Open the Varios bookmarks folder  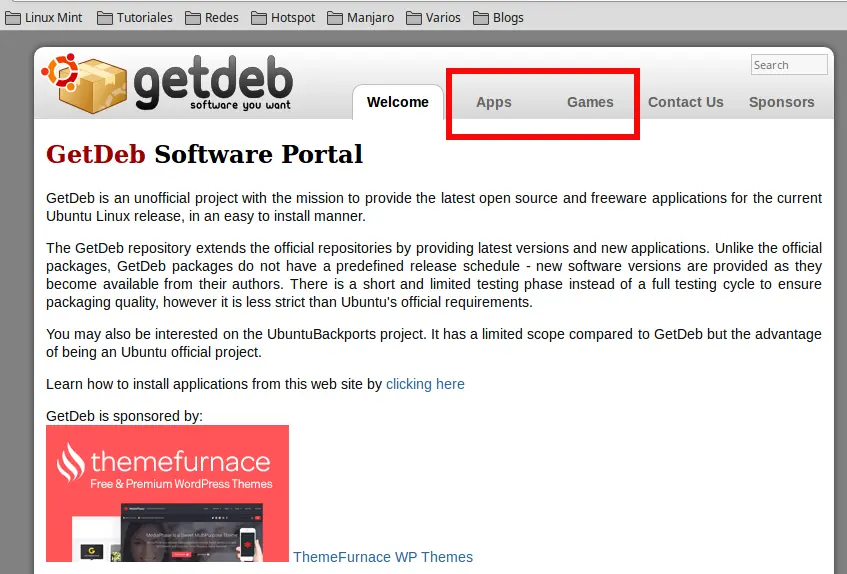[x=433, y=18]
